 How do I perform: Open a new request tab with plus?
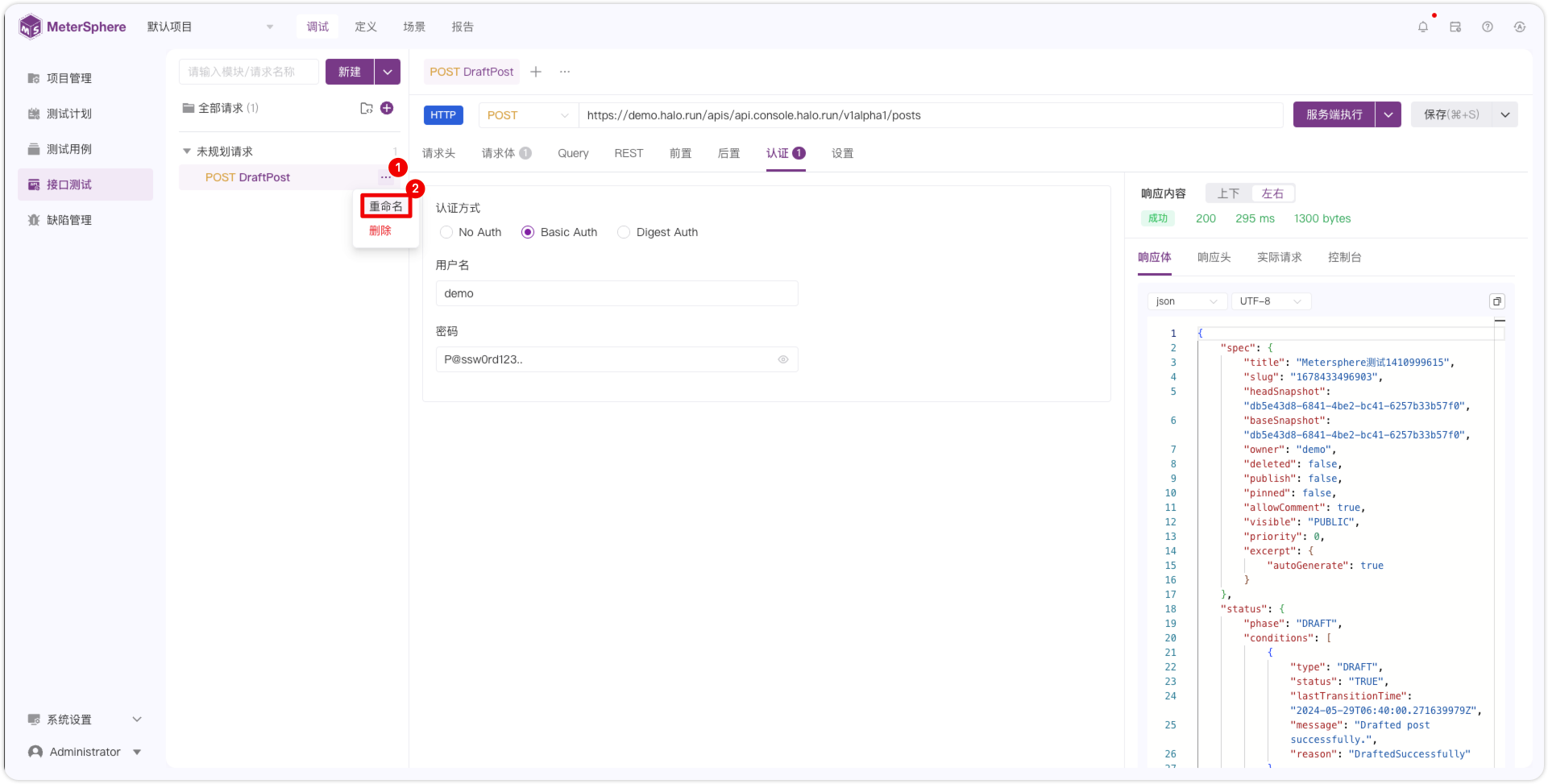pos(536,72)
